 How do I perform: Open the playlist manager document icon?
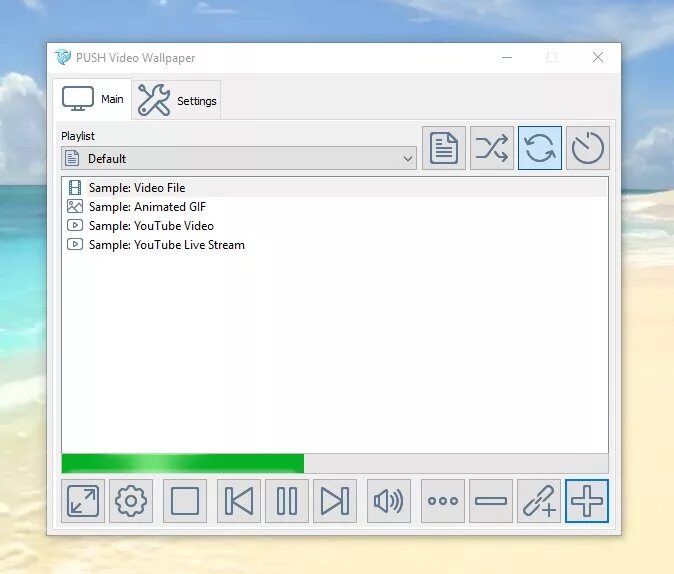444,148
